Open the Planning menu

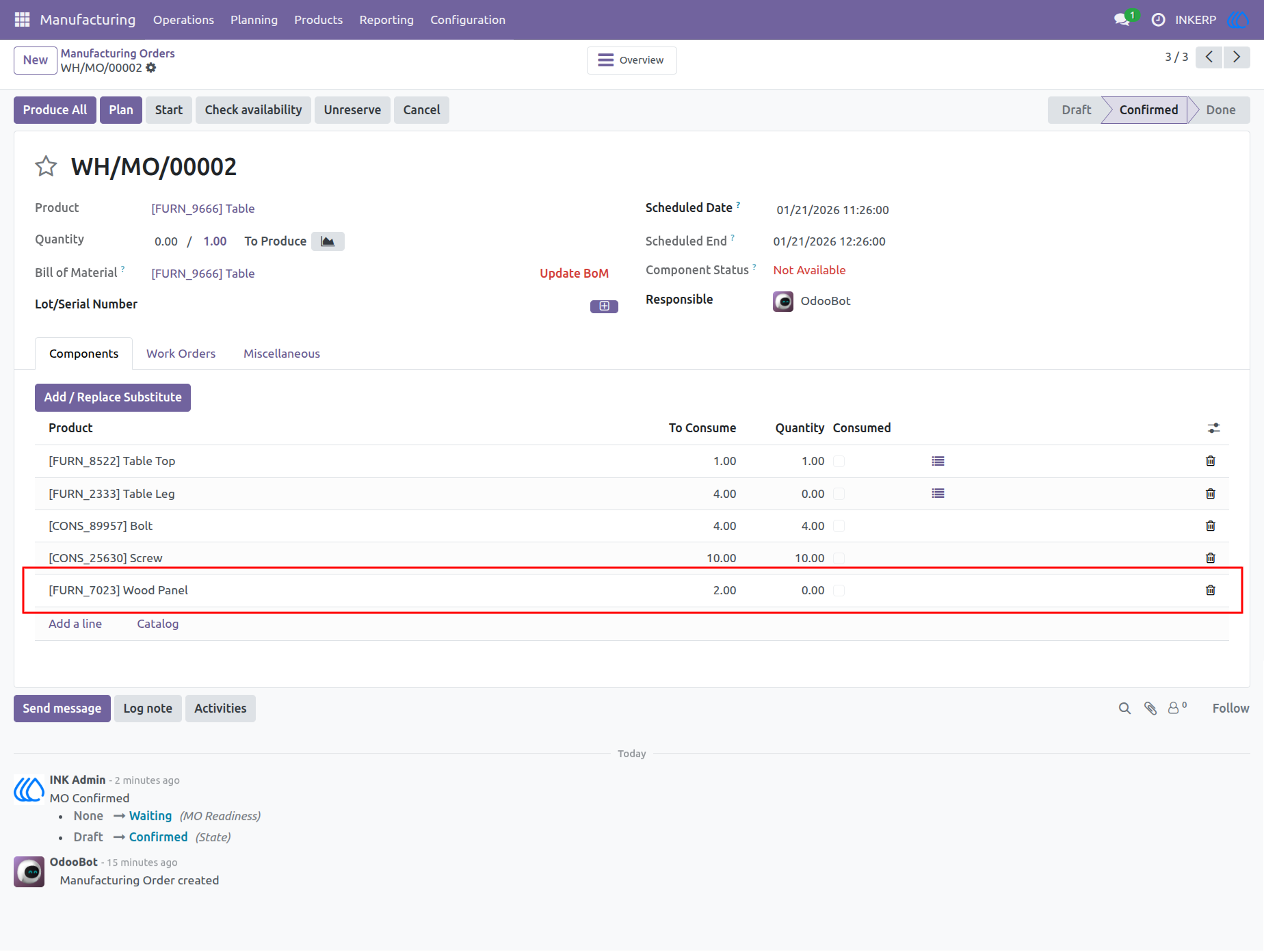(254, 20)
